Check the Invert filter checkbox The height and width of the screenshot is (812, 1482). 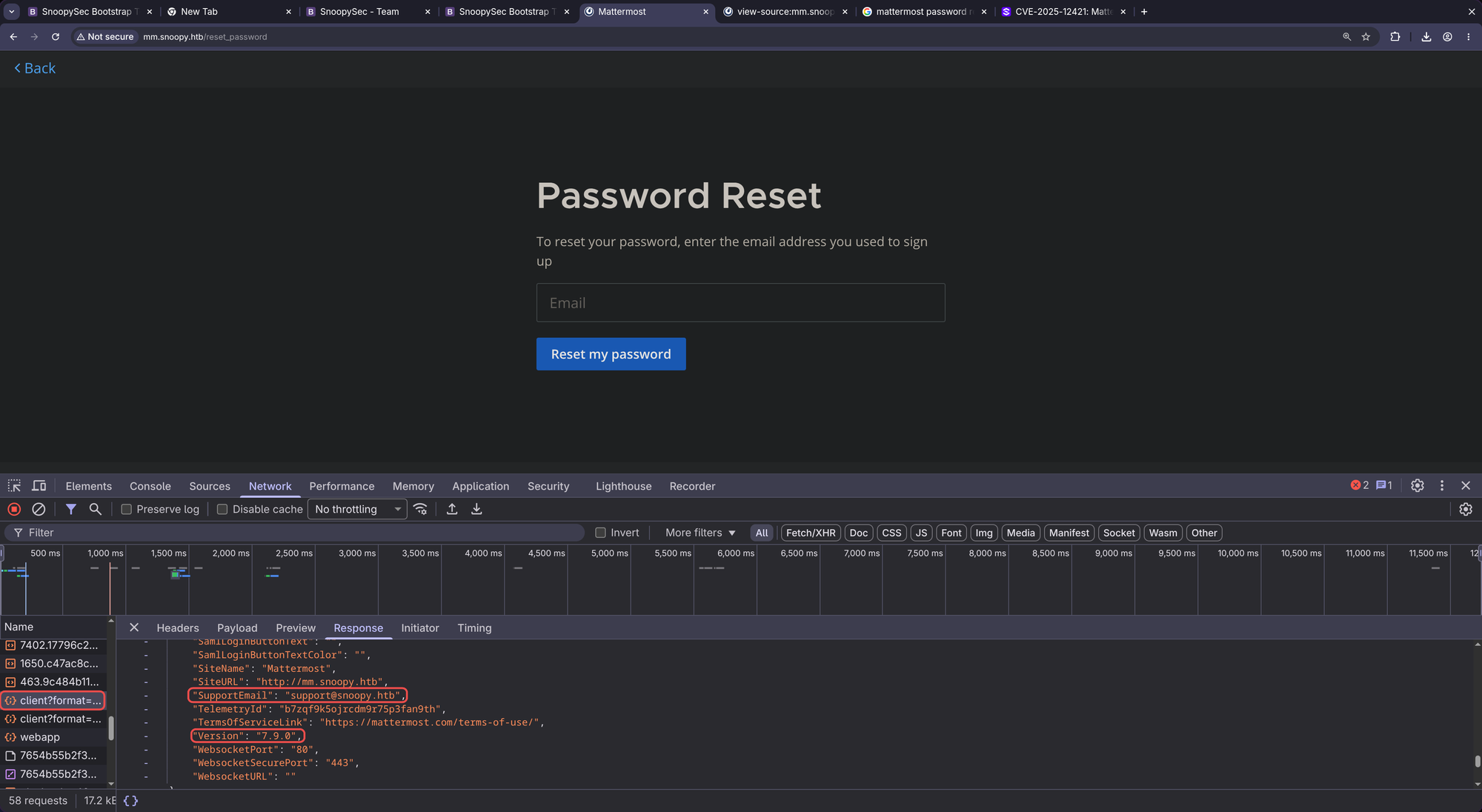pos(601,533)
